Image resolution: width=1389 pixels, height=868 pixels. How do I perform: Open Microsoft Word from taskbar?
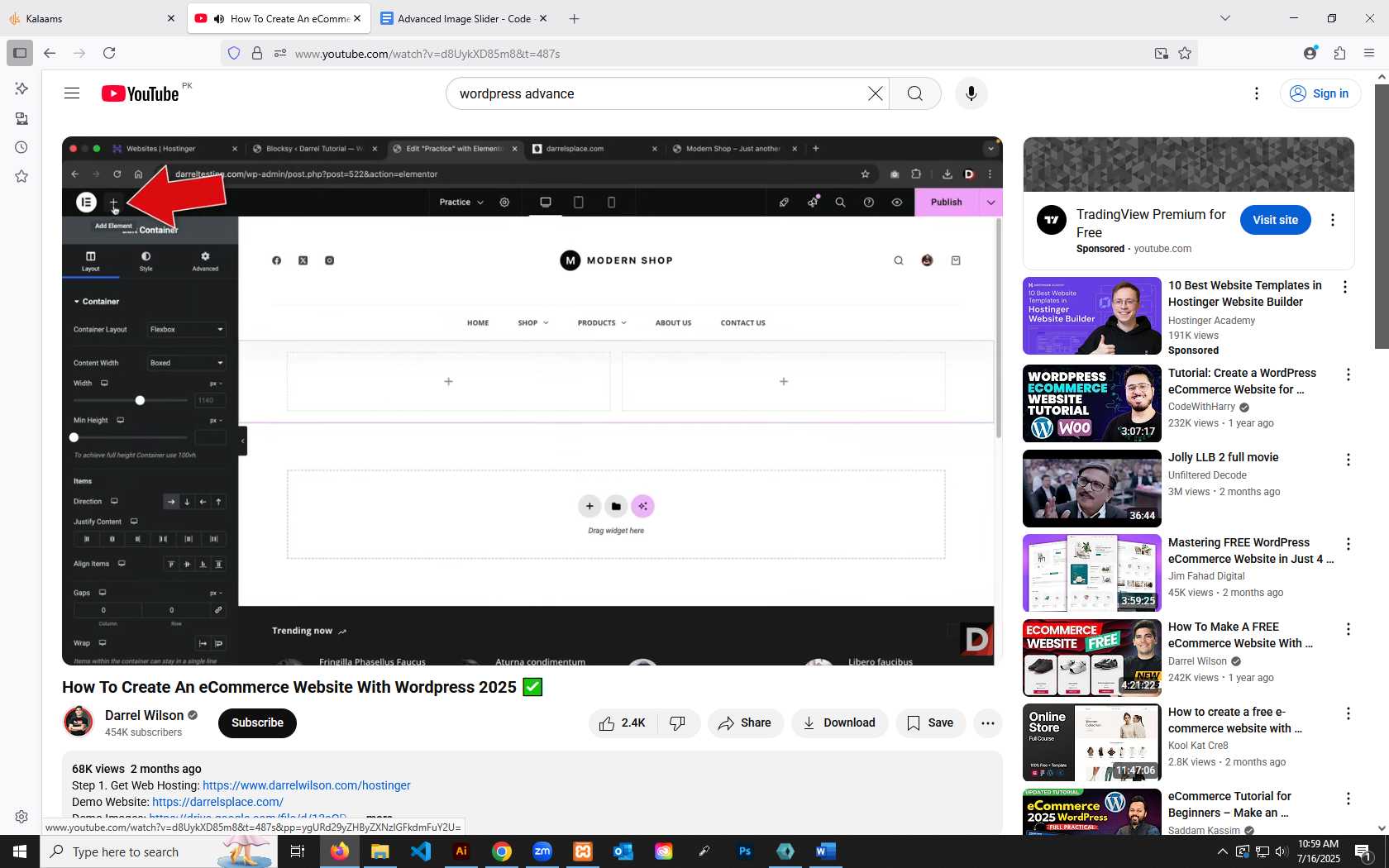(x=826, y=851)
